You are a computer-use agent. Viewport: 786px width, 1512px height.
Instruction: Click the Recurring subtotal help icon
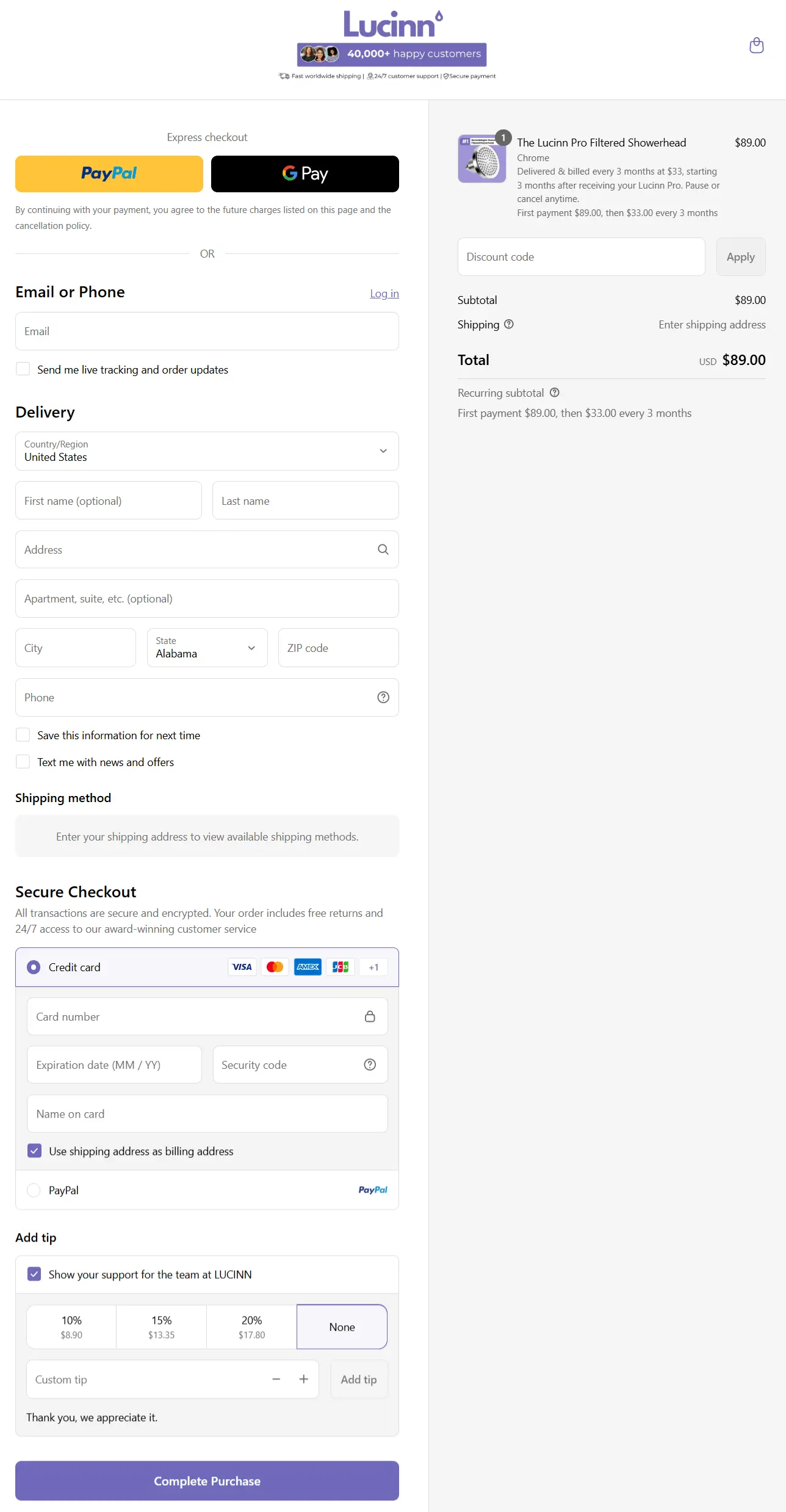pos(554,392)
